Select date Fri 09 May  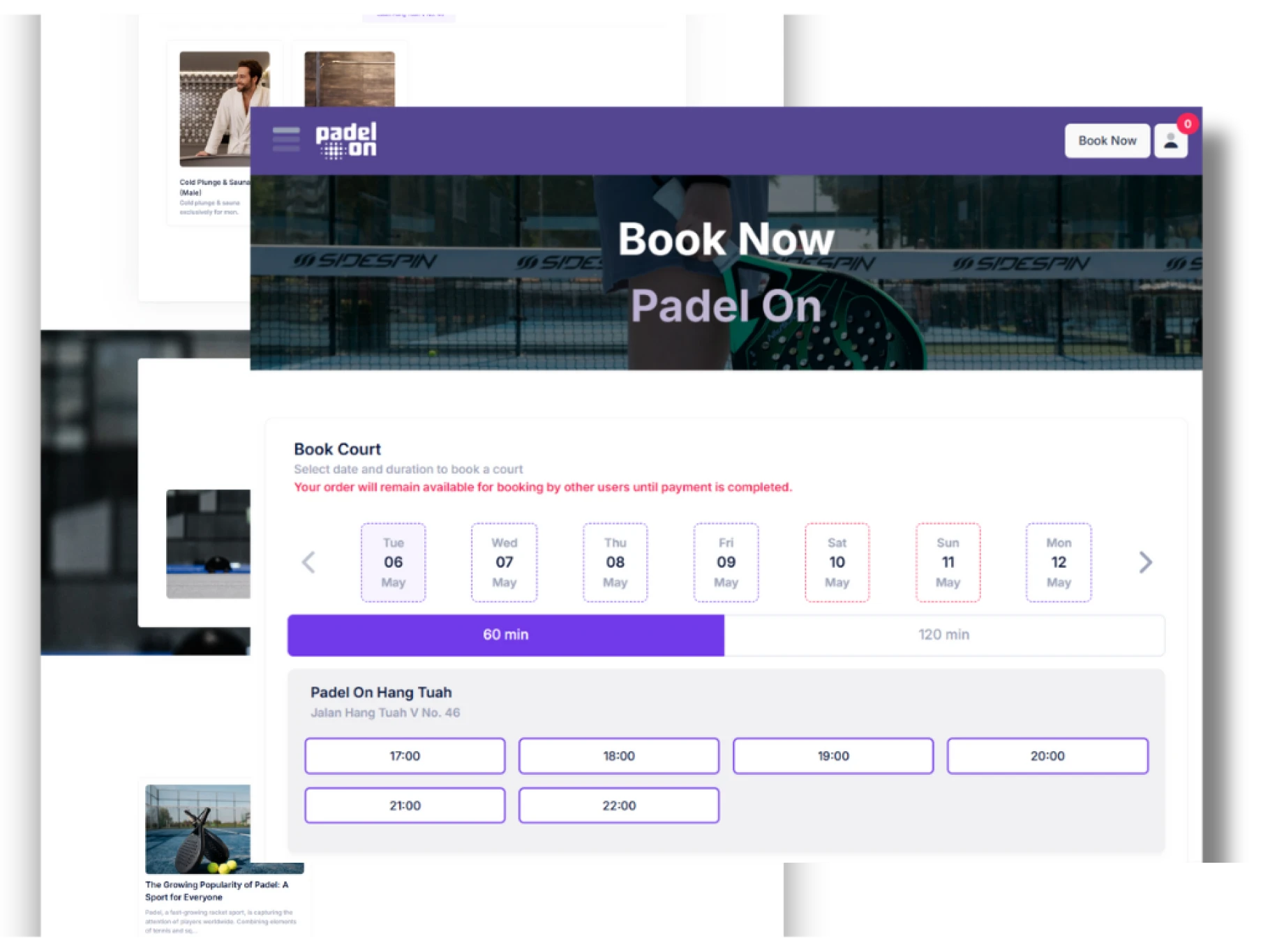point(726,562)
